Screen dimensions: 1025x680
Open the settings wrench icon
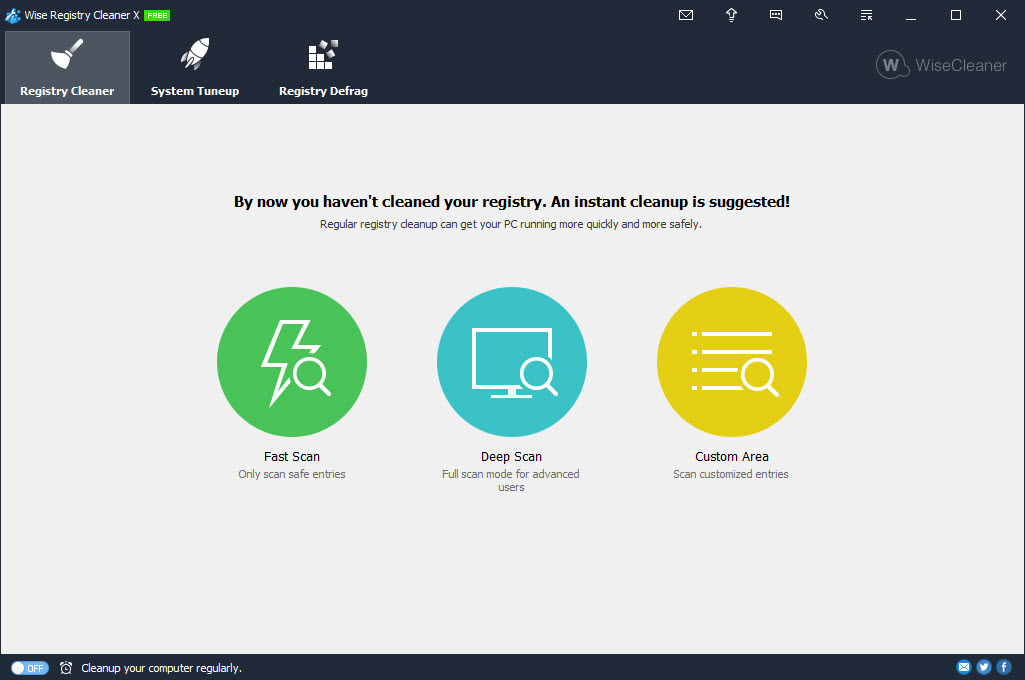point(821,15)
